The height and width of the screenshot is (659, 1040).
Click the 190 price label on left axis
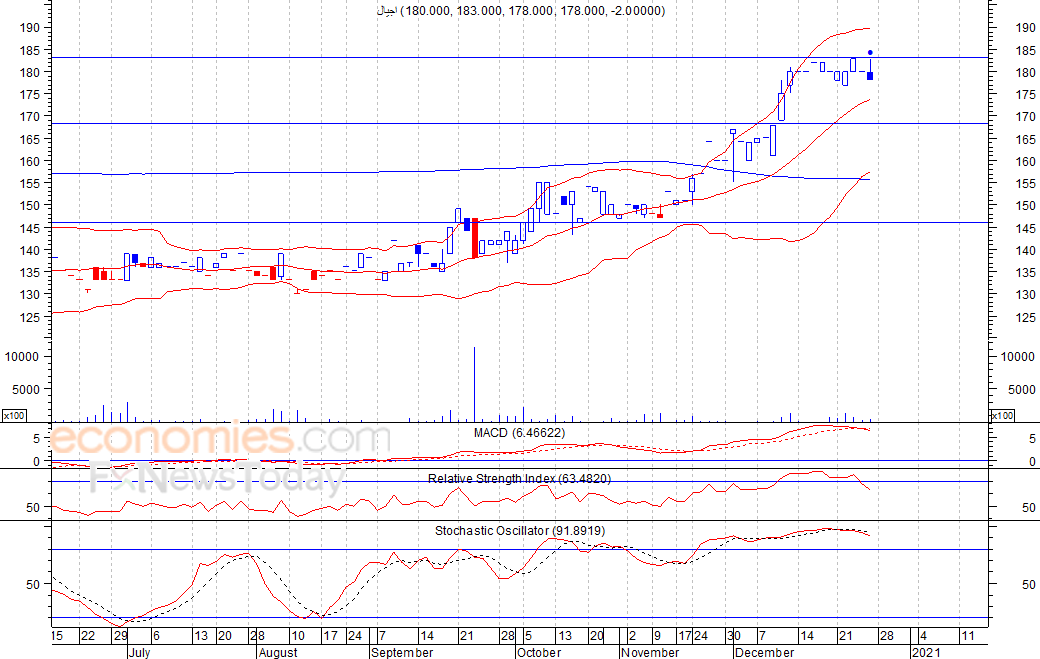[30, 28]
